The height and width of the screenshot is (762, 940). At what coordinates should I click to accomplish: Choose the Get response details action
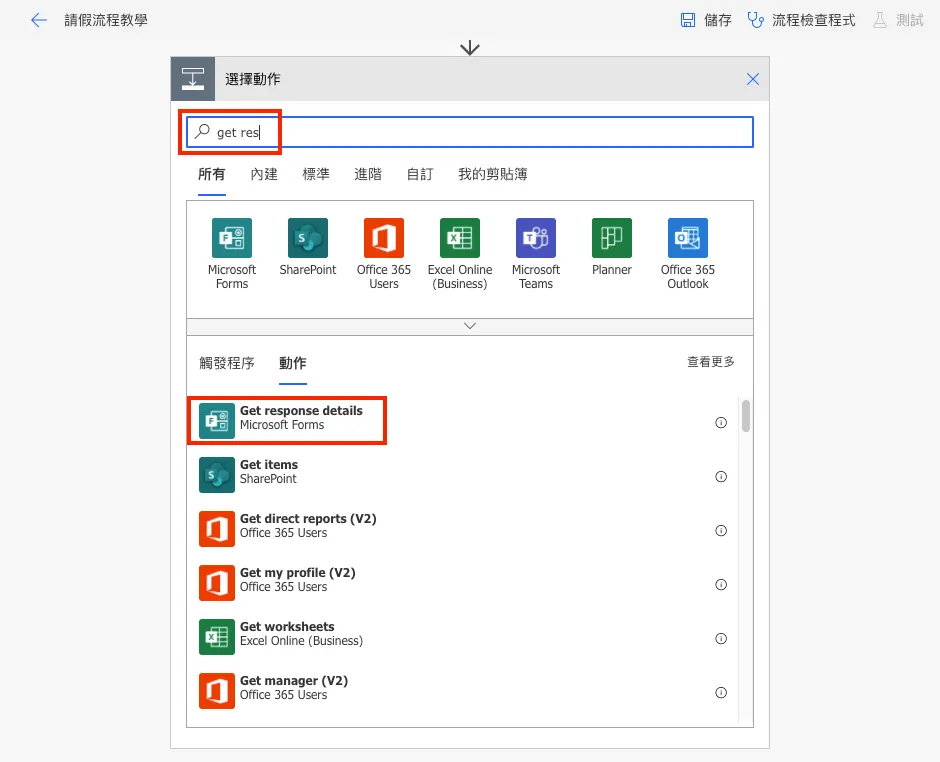coord(462,421)
